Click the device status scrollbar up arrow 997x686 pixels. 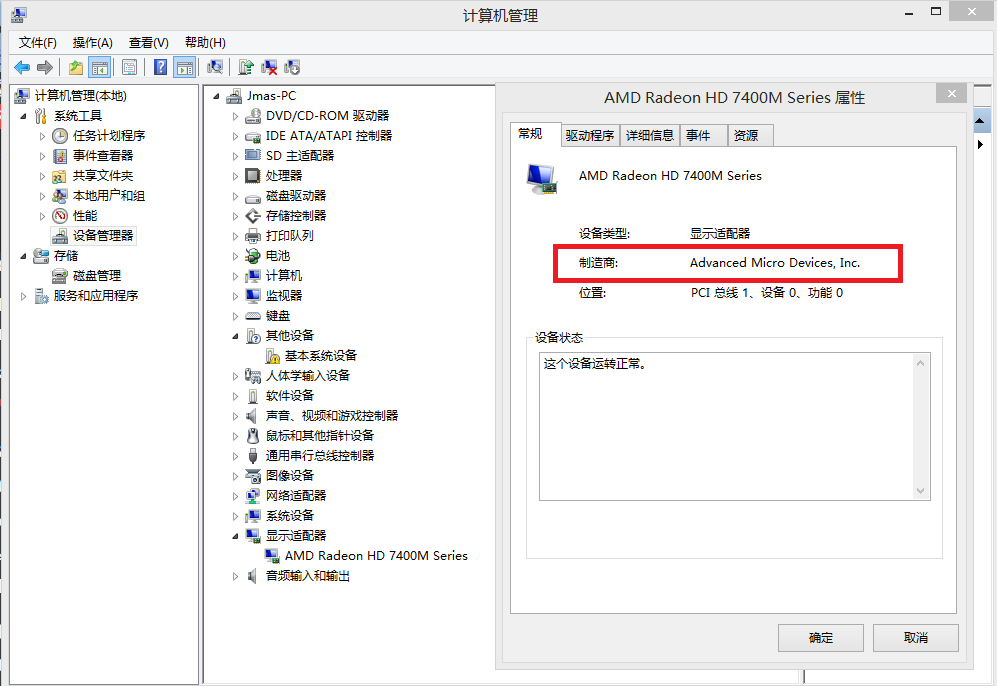[x=921, y=363]
